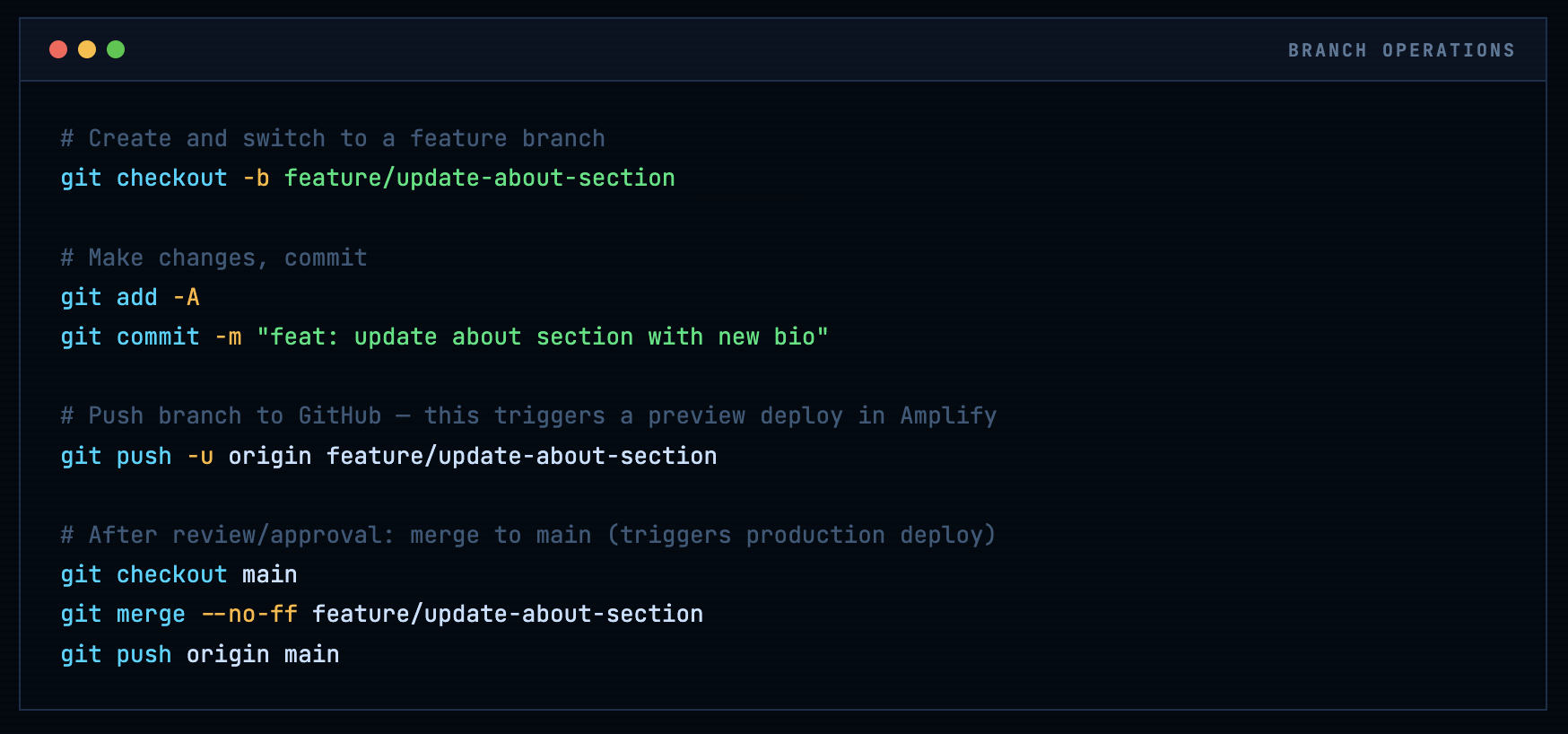Click the -A flag in git add
The height and width of the screenshot is (734, 1568).
pos(186,297)
